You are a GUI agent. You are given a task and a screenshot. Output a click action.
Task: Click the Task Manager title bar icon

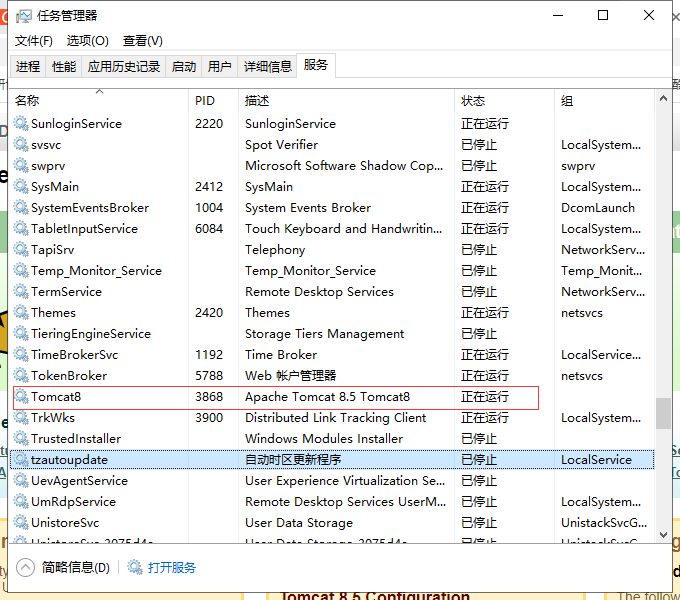click(23, 16)
